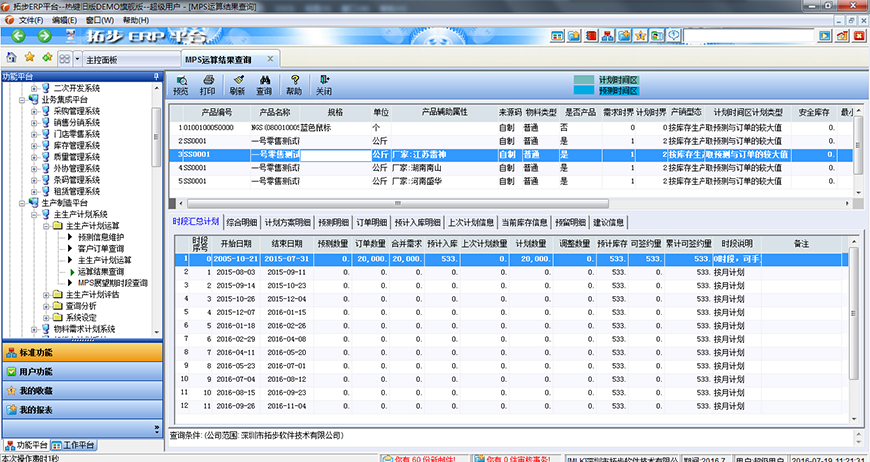The width and height of the screenshot is (870, 462).
Task: Select 预测信息维护 in the tree
Action: coord(101,237)
